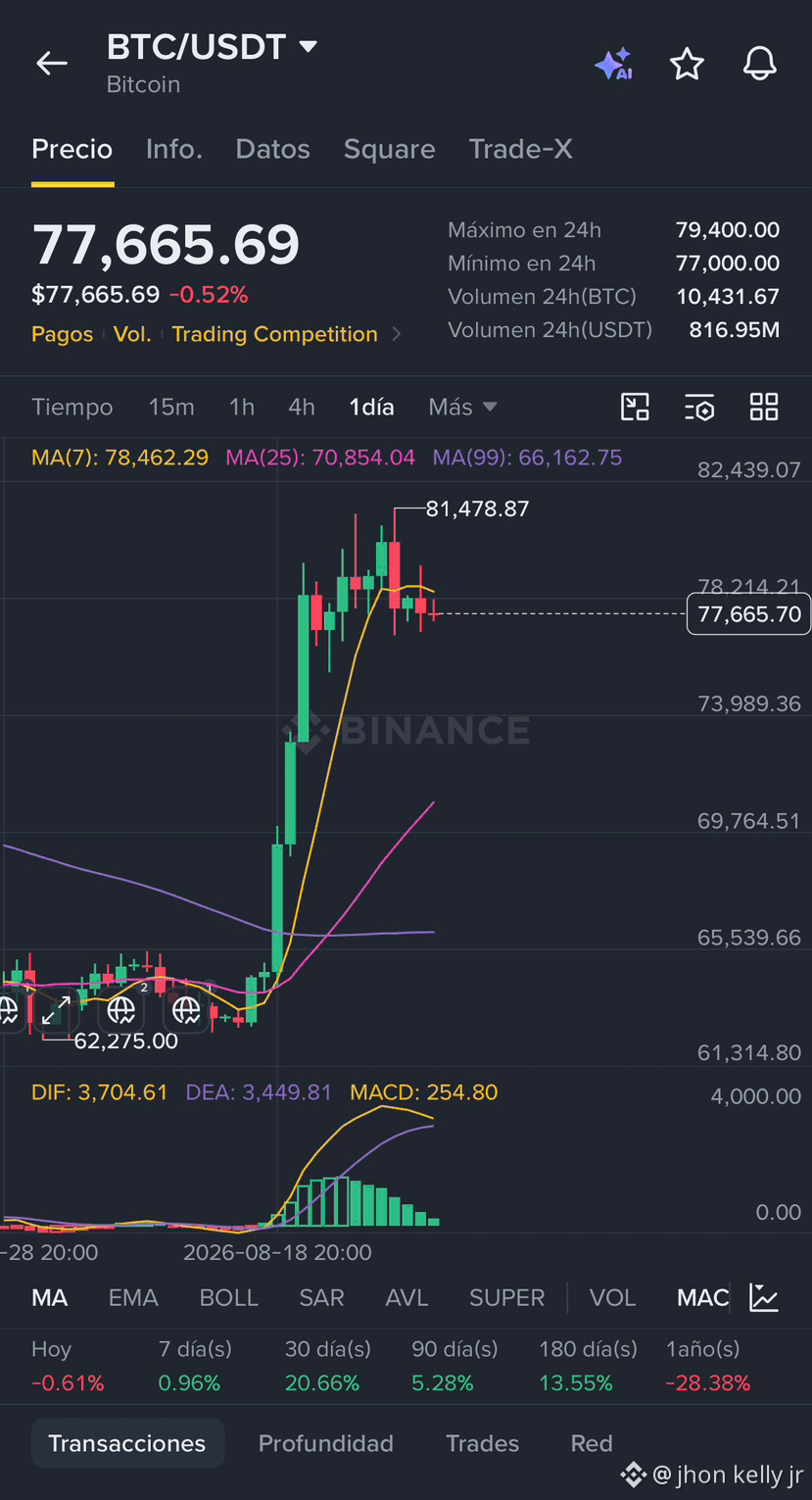This screenshot has height=1500, width=812.
Task: Tap the 62,275.00 low price label
Action: pos(126,1040)
